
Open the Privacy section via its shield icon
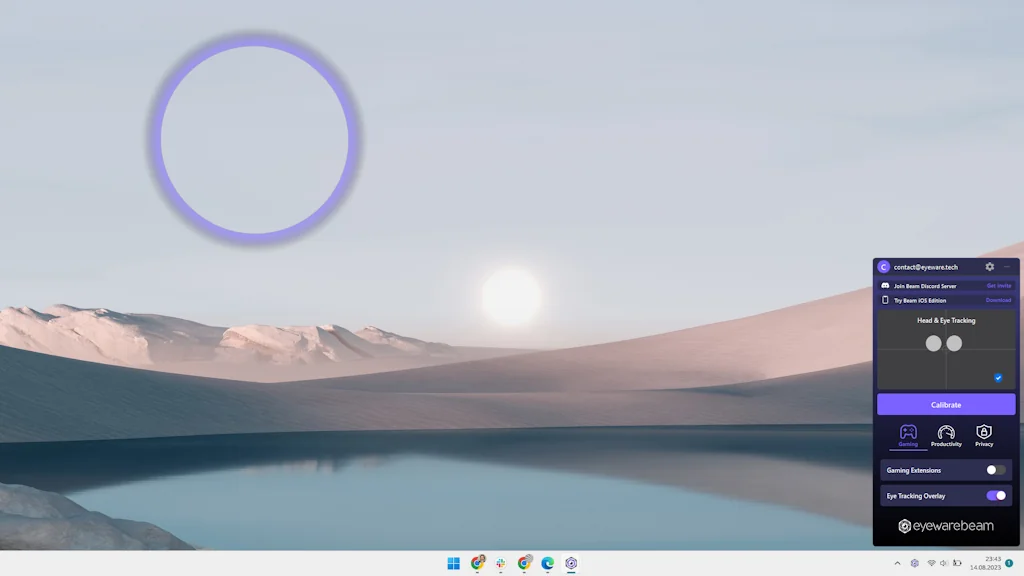click(984, 432)
